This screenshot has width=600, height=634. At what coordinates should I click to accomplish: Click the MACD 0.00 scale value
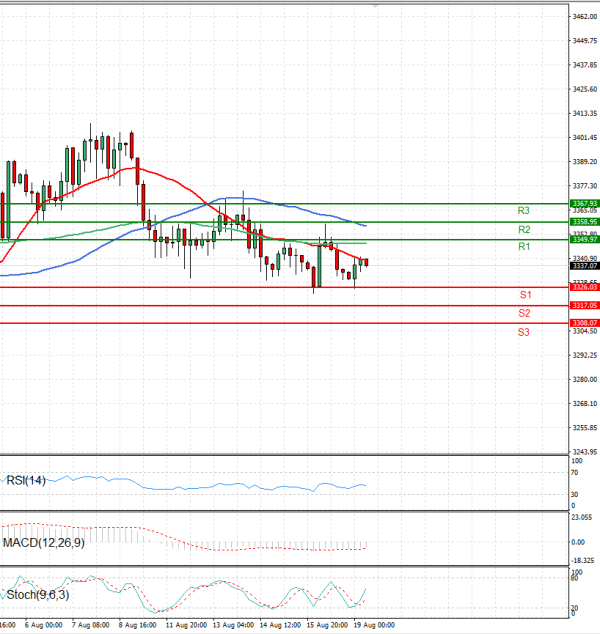point(578,542)
